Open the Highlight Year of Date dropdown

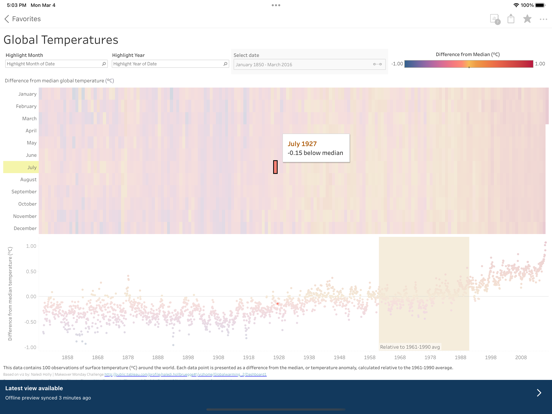(170, 64)
